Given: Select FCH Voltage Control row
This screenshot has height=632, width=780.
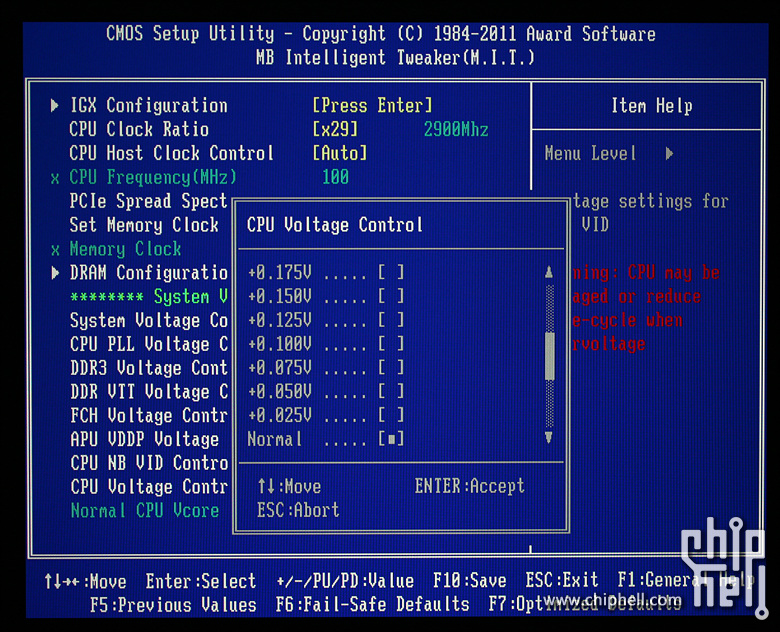Looking at the screenshot, I should click(149, 416).
